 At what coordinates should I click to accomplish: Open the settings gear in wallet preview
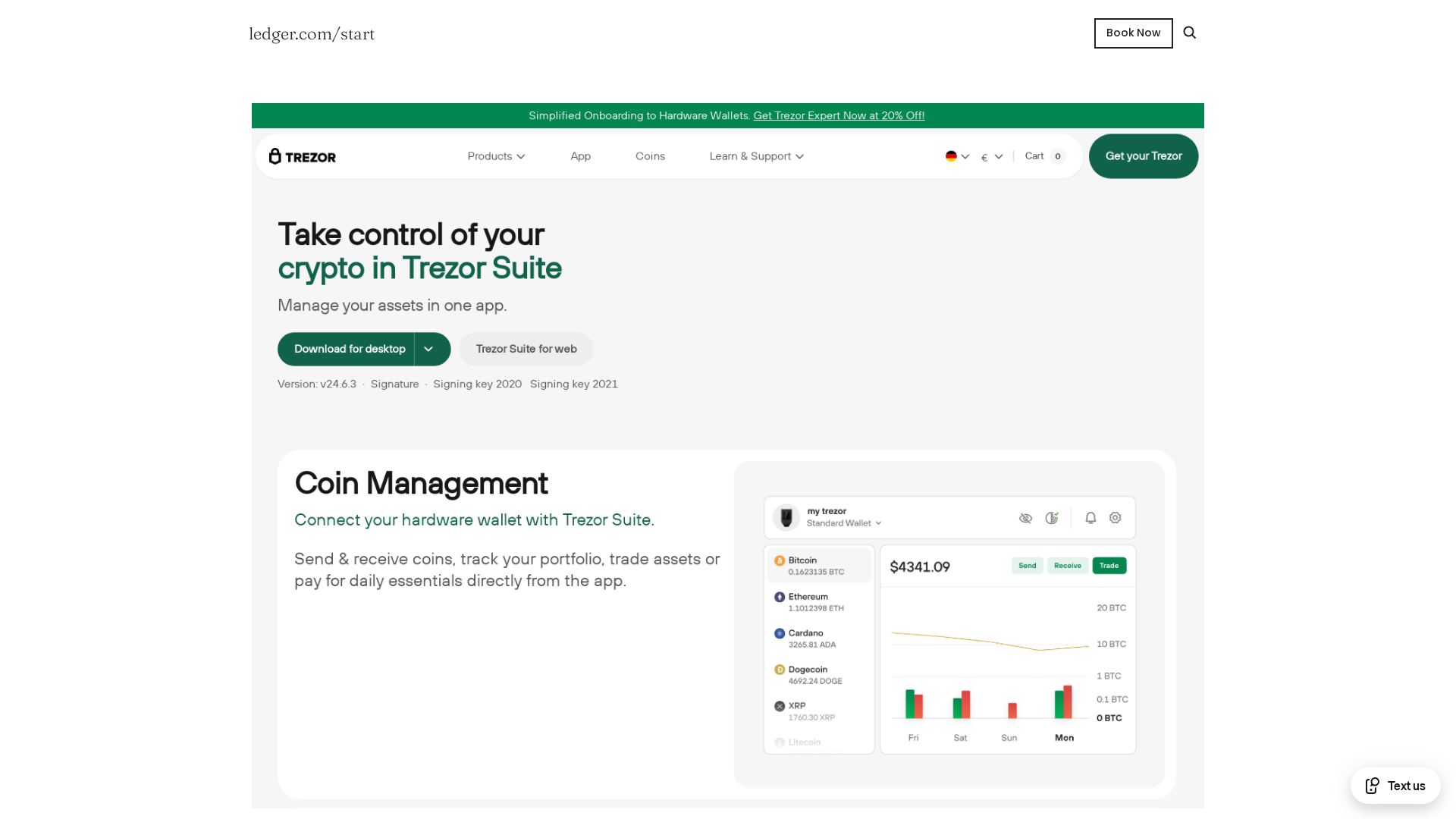pyautogui.click(x=1116, y=518)
